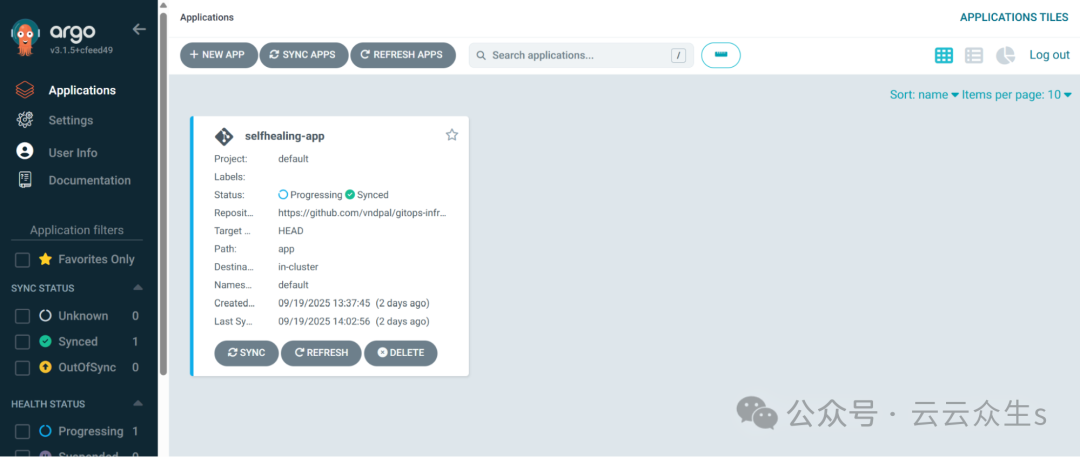Click the Log out link
Viewport: 1080px width, 457px height.
coord(1050,55)
